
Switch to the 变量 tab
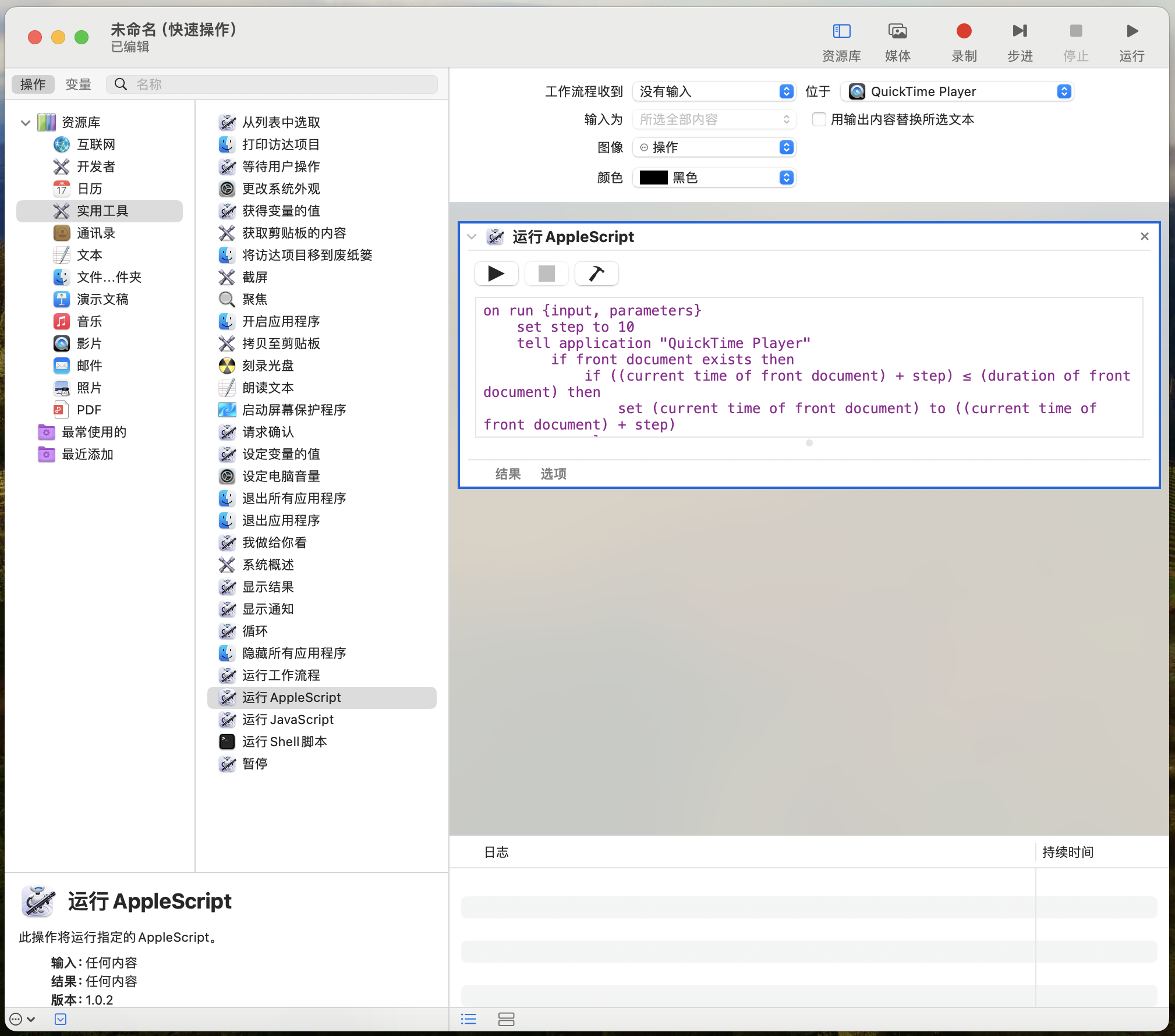click(x=78, y=84)
